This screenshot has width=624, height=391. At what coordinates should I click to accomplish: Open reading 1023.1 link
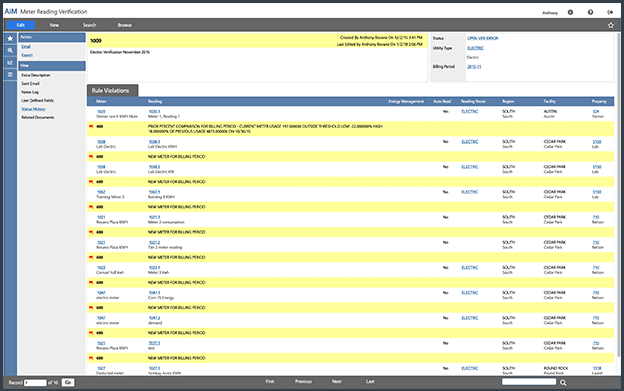154,268
